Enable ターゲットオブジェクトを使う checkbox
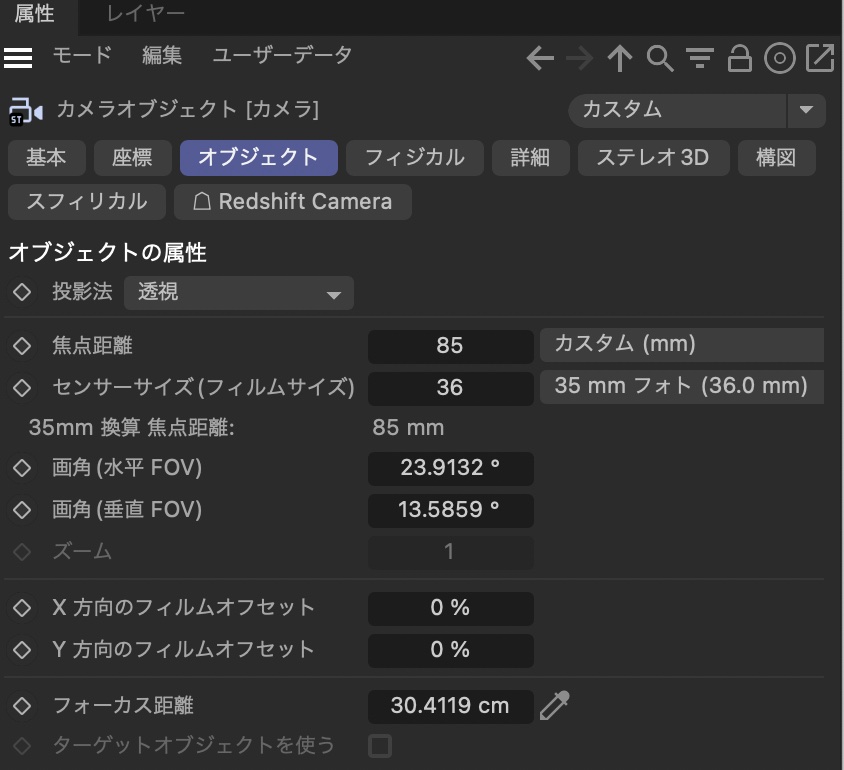Viewport: 844px width, 770px height. click(x=380, y=745)
